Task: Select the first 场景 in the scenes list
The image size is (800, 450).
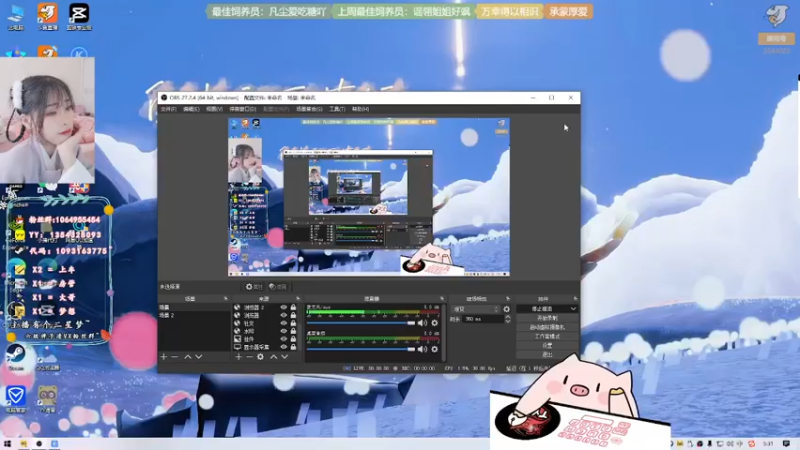Action: tap(193, 308)
